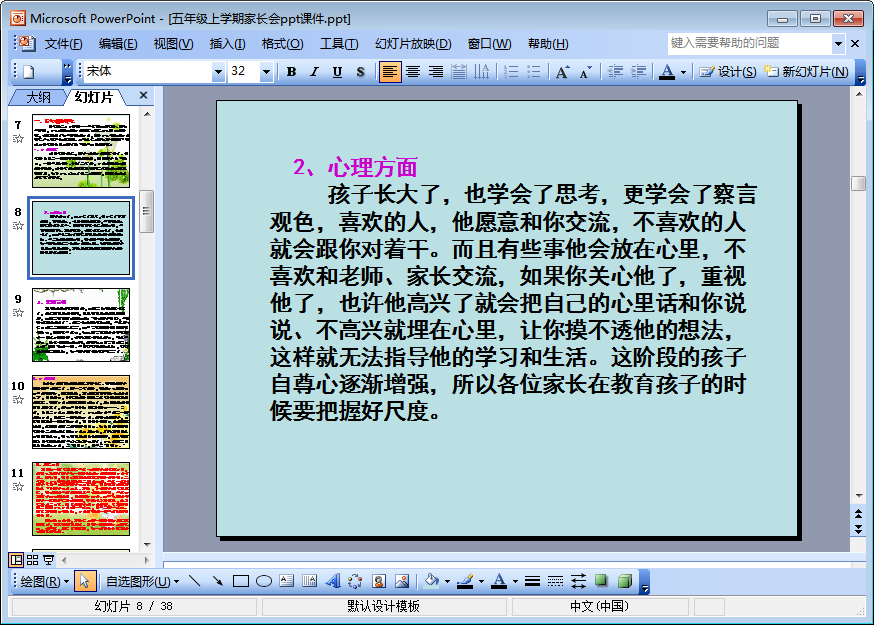Select the oval drawing tool
Screen dimensions: 874x625
coord(264,582)
